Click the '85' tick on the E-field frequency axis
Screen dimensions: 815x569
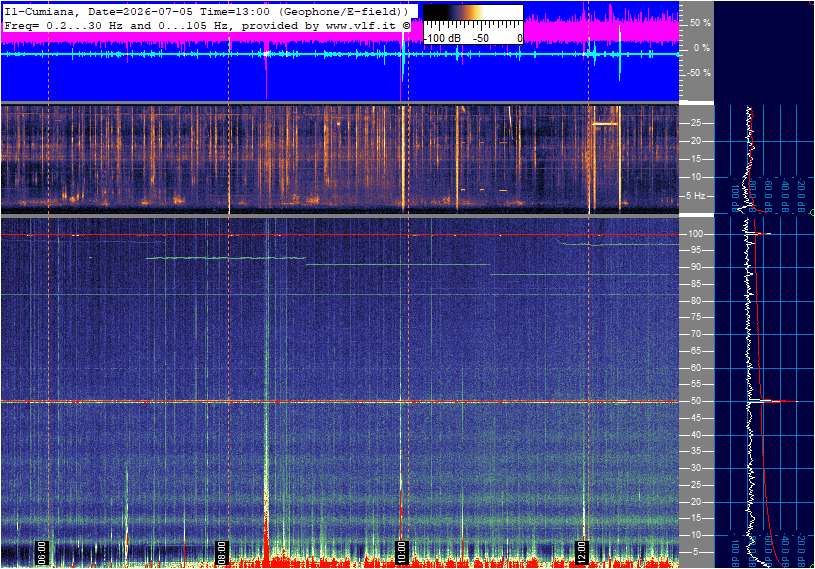pos(695,284)
